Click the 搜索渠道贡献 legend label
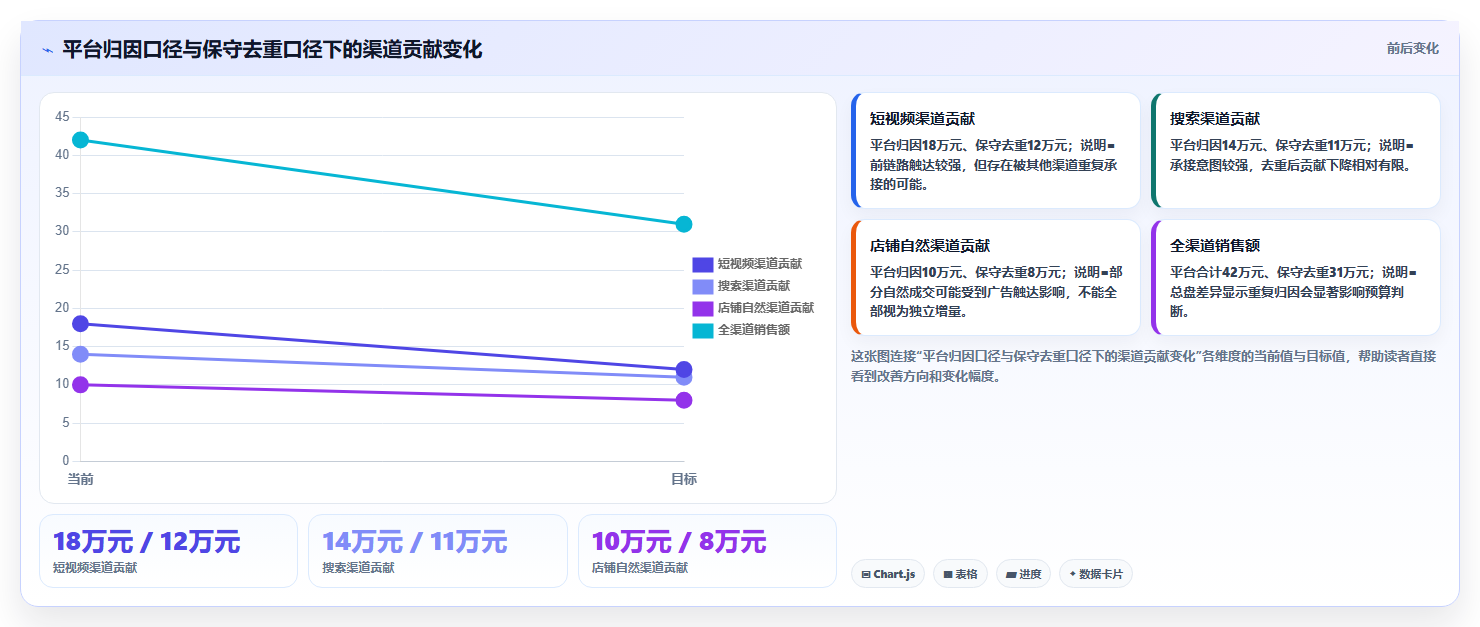This screenshot has width=1480, height=627. tap(754, 286)
